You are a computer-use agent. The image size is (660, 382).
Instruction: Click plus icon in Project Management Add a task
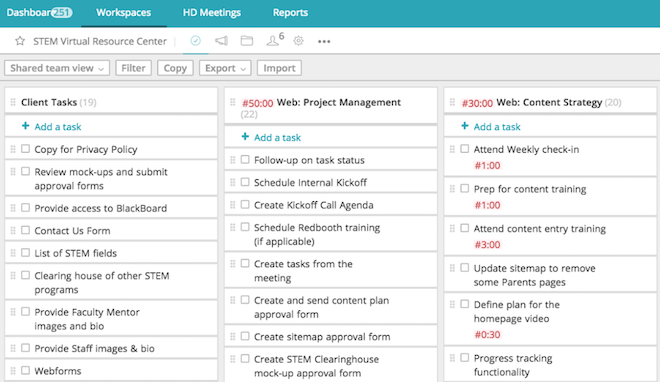[245, 137]
